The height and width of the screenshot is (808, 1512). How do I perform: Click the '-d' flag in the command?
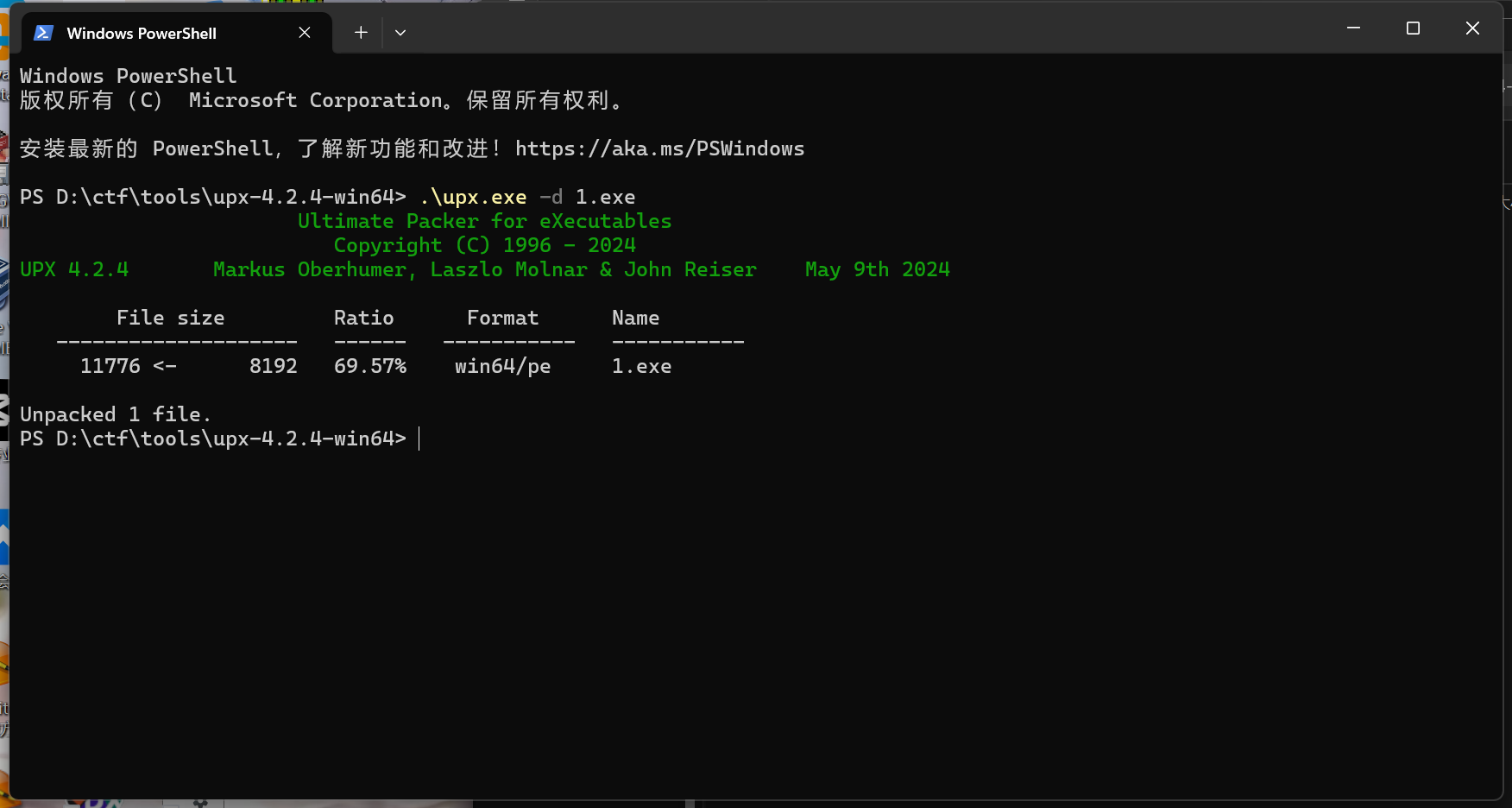pyautogui.click(x=551, y=197)
